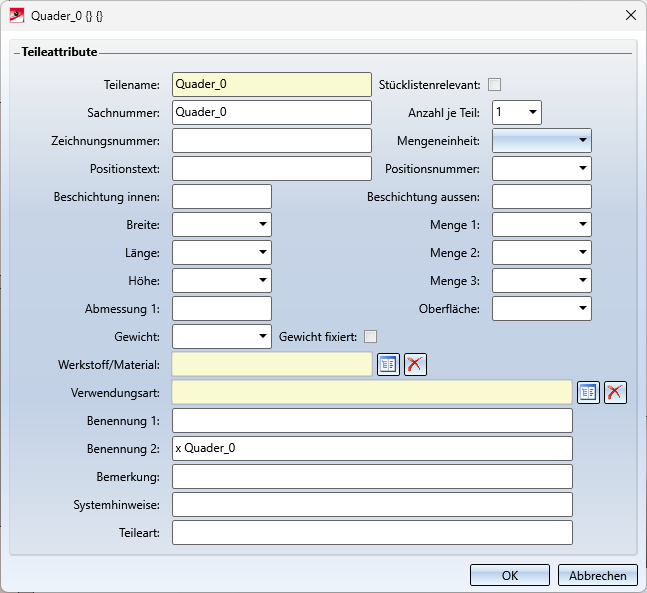This screenshot has width=647, height=593.
Task: Click the Benennung 2 input field
Action: pos(372,448)
